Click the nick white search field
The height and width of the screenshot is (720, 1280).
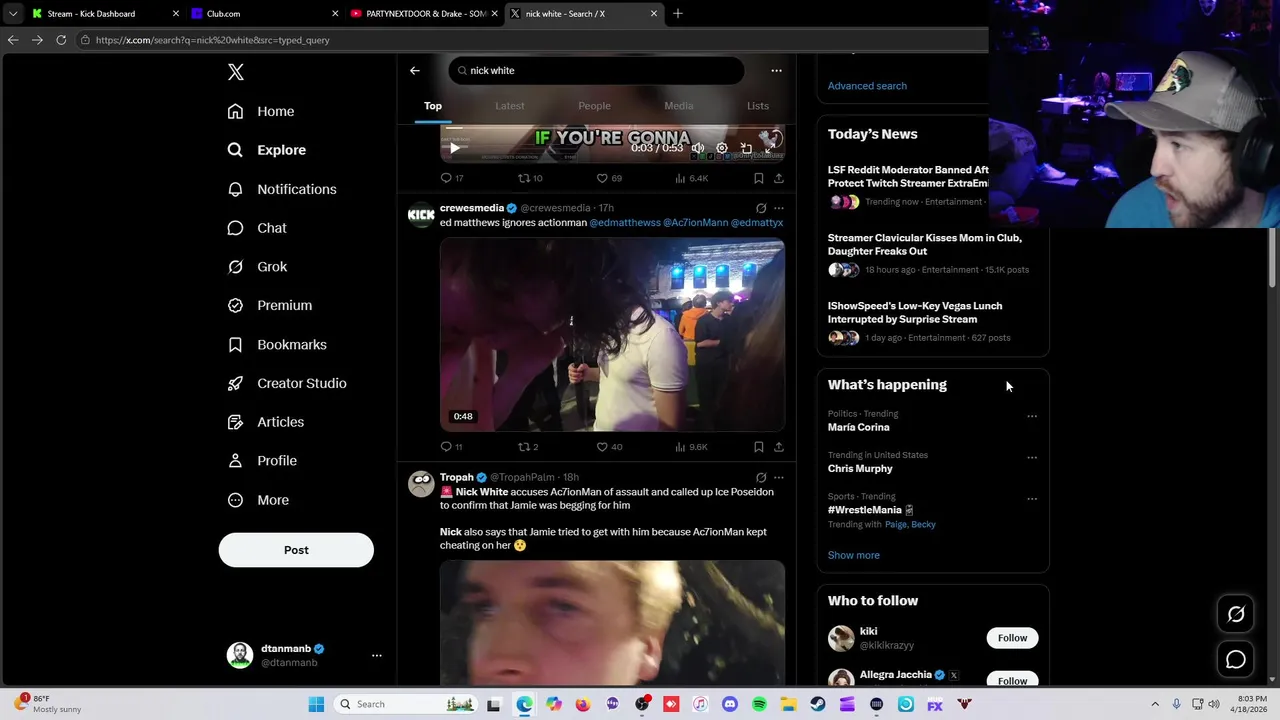596,70
